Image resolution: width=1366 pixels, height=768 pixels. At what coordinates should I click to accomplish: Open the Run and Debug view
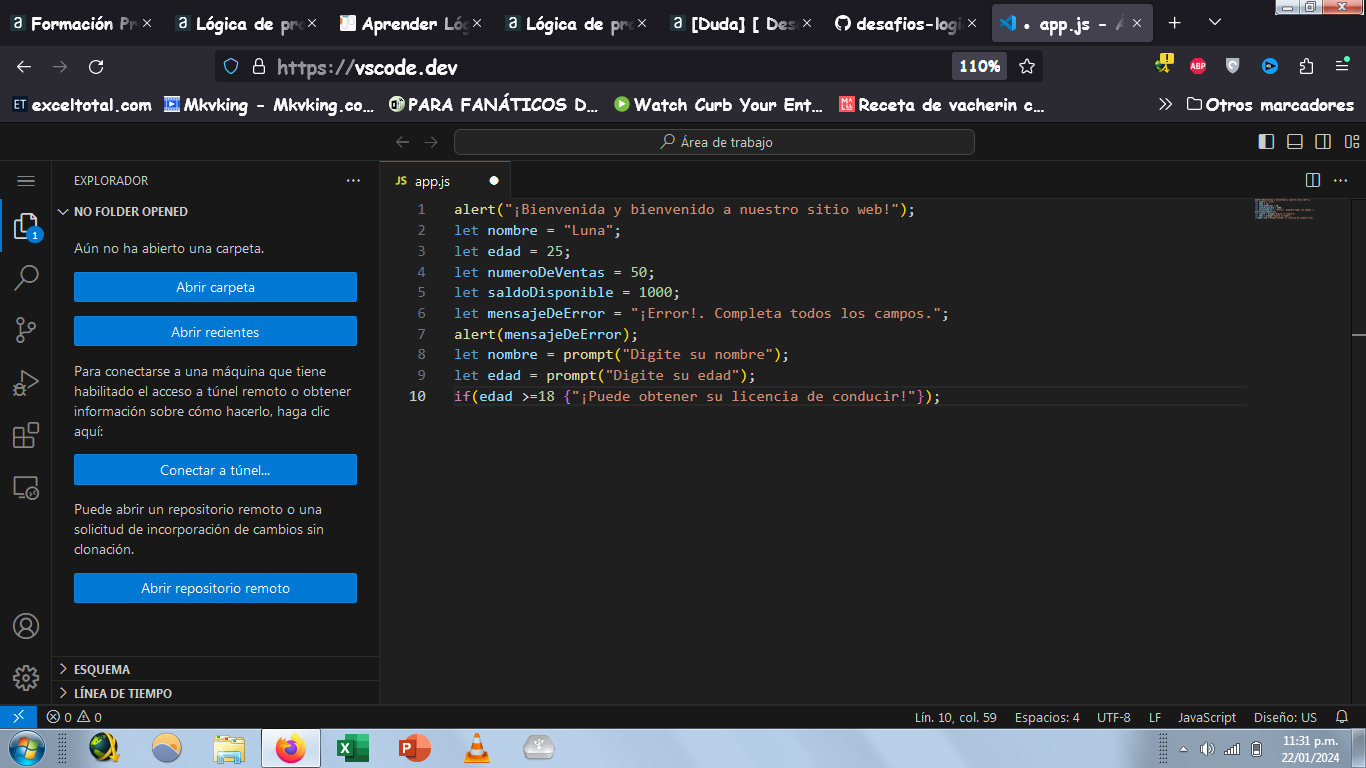pos(26,383)
